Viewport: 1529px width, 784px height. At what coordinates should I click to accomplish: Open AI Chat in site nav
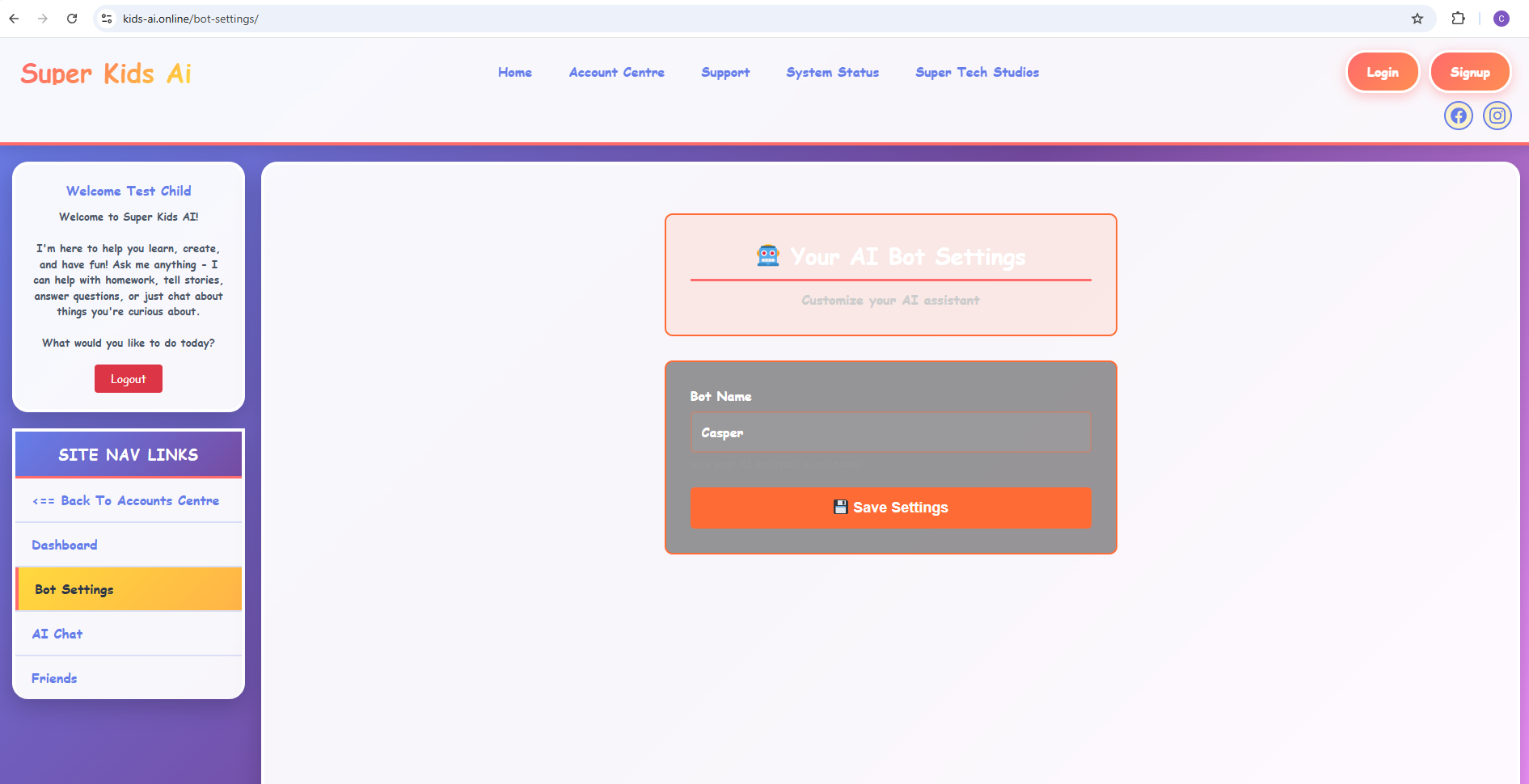click(x=129, y=634)
